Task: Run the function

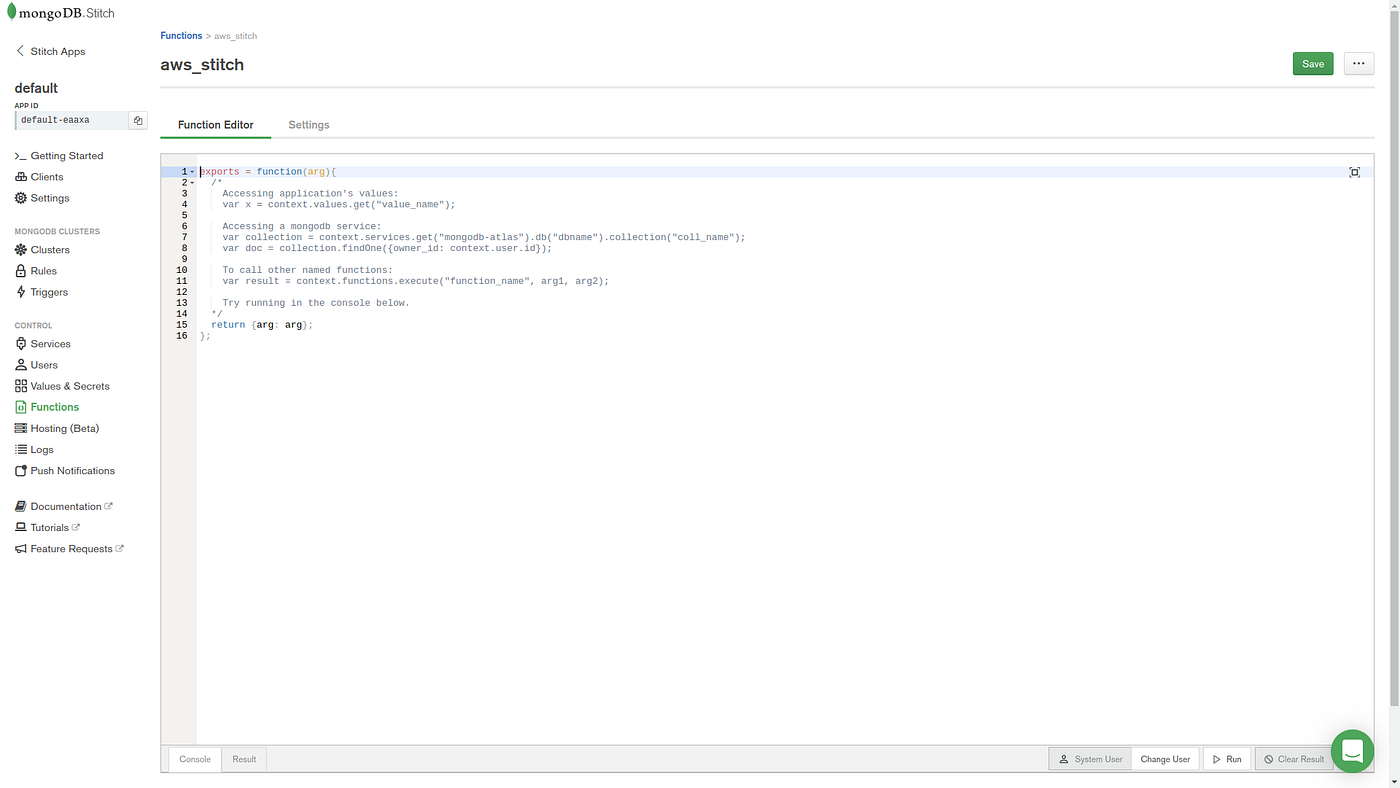Action: pyautogui.click(x=1226, y=758)
